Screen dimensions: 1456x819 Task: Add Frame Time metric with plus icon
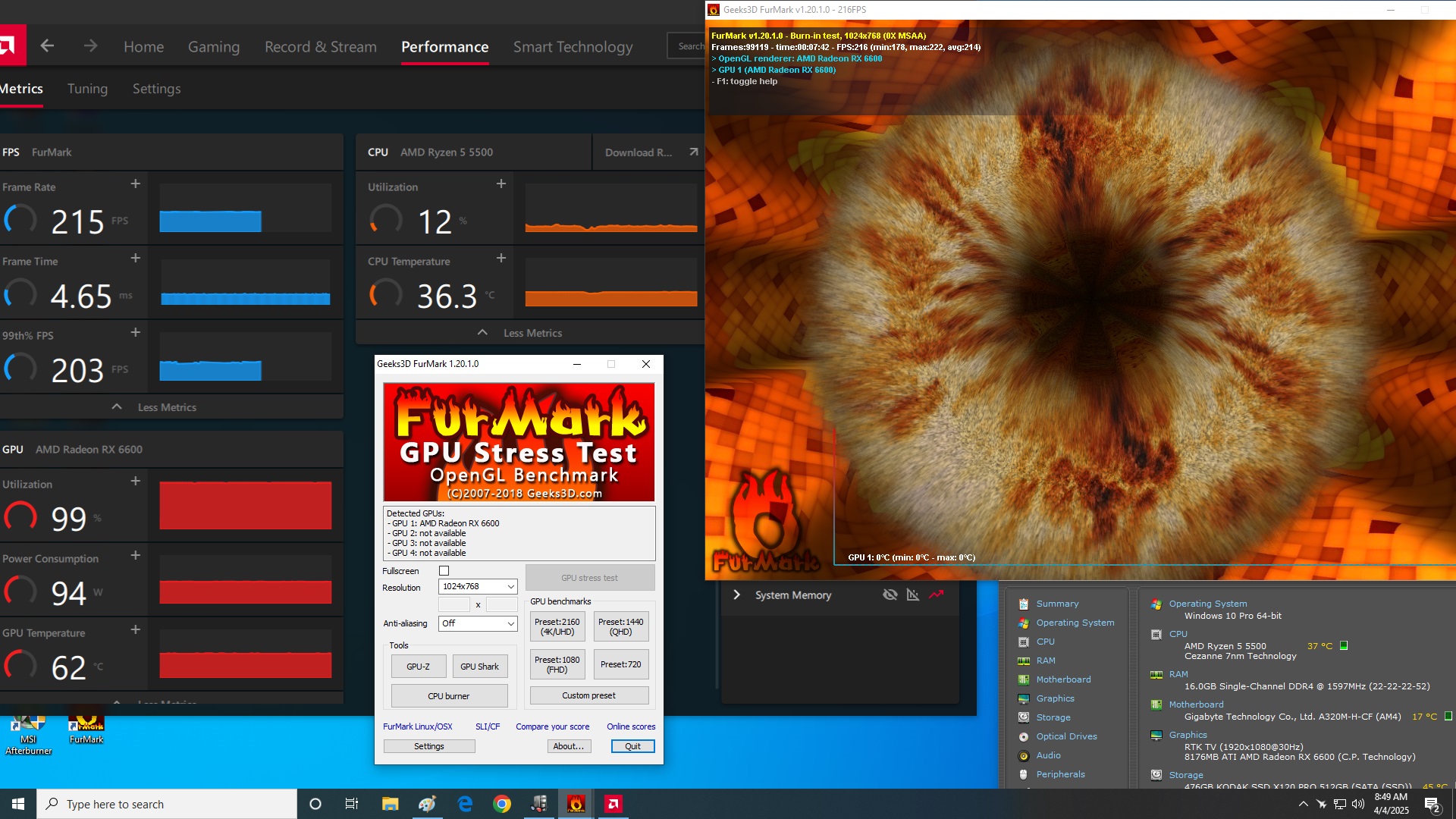click(x=135, y=258)
